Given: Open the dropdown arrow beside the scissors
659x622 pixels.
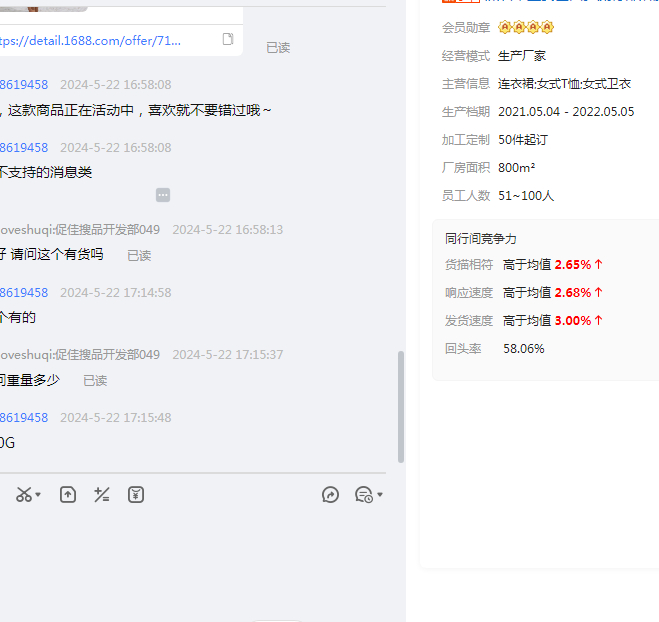Looking at the screenshot, I should click(38, 496).
